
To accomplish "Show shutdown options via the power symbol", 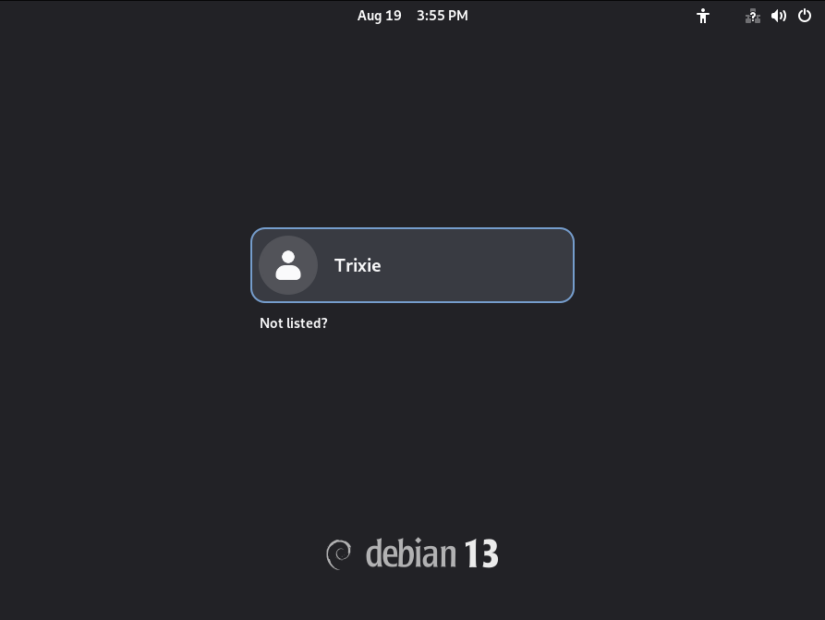I will pyautogui.click(x=804, y=16).
